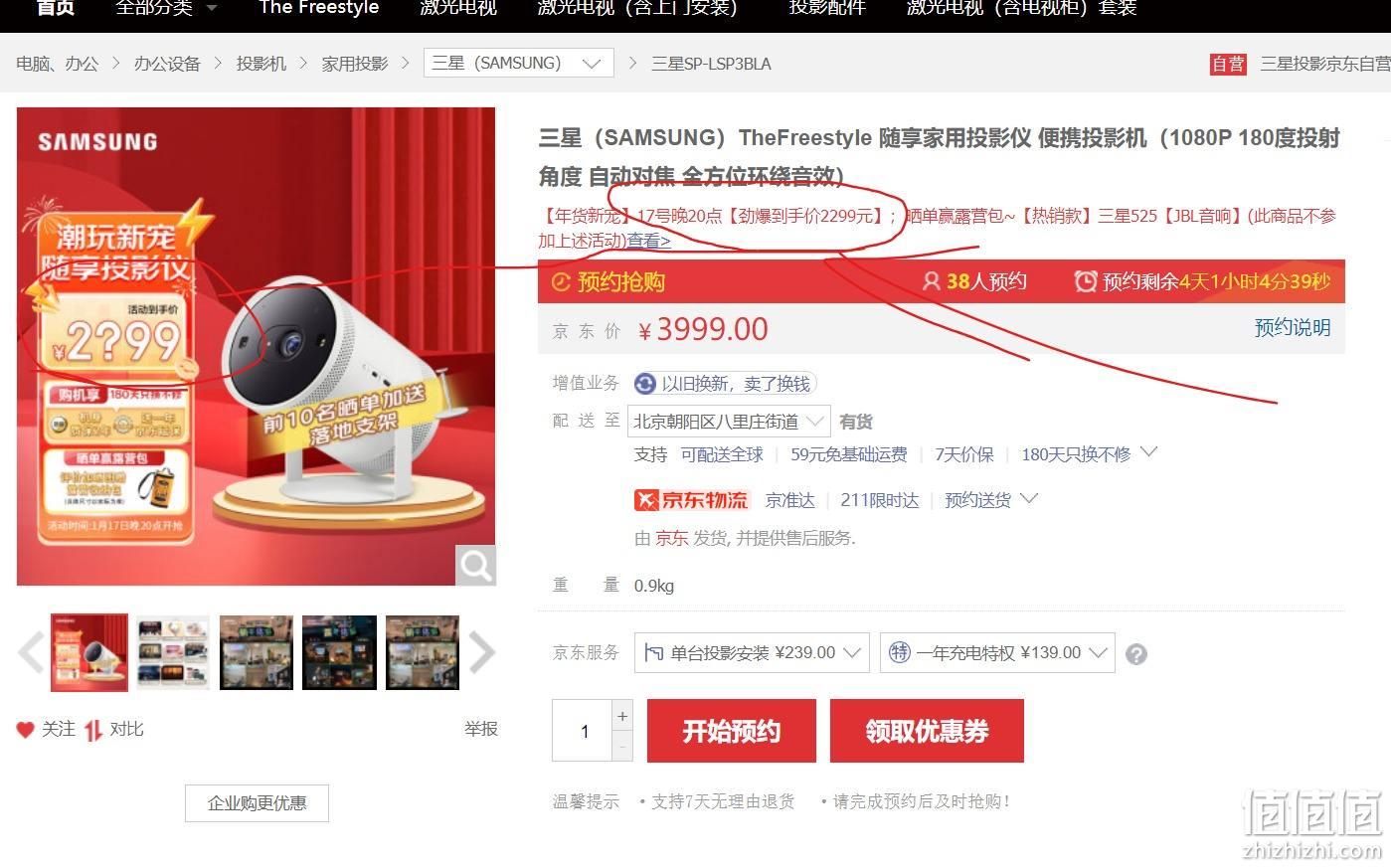Screen dimensions: 1391x868
Task: Open the 三星 (SAMSUNG) brand dropdown
Action: pos(518,63)
